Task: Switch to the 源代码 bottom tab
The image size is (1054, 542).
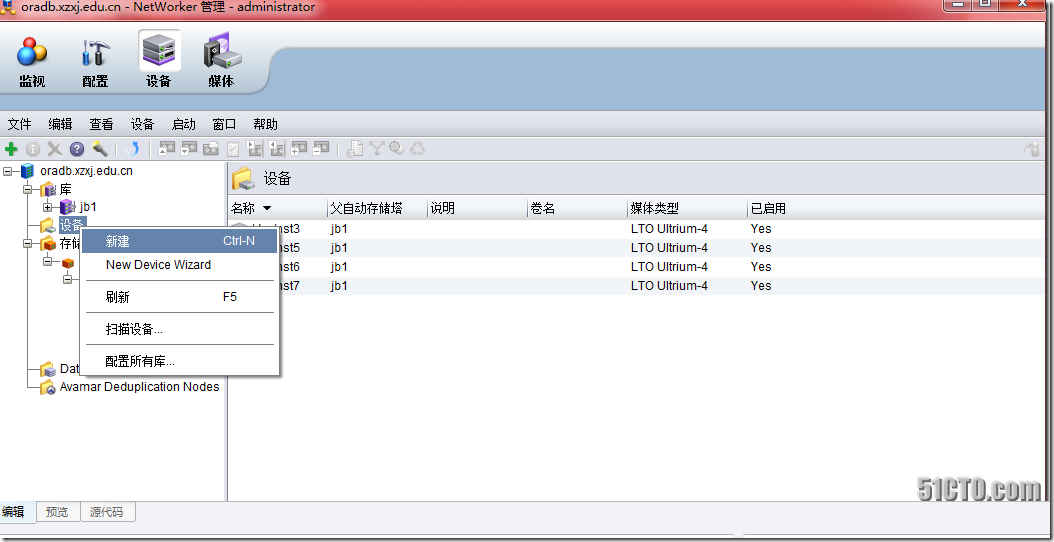Action: (107, 512)
